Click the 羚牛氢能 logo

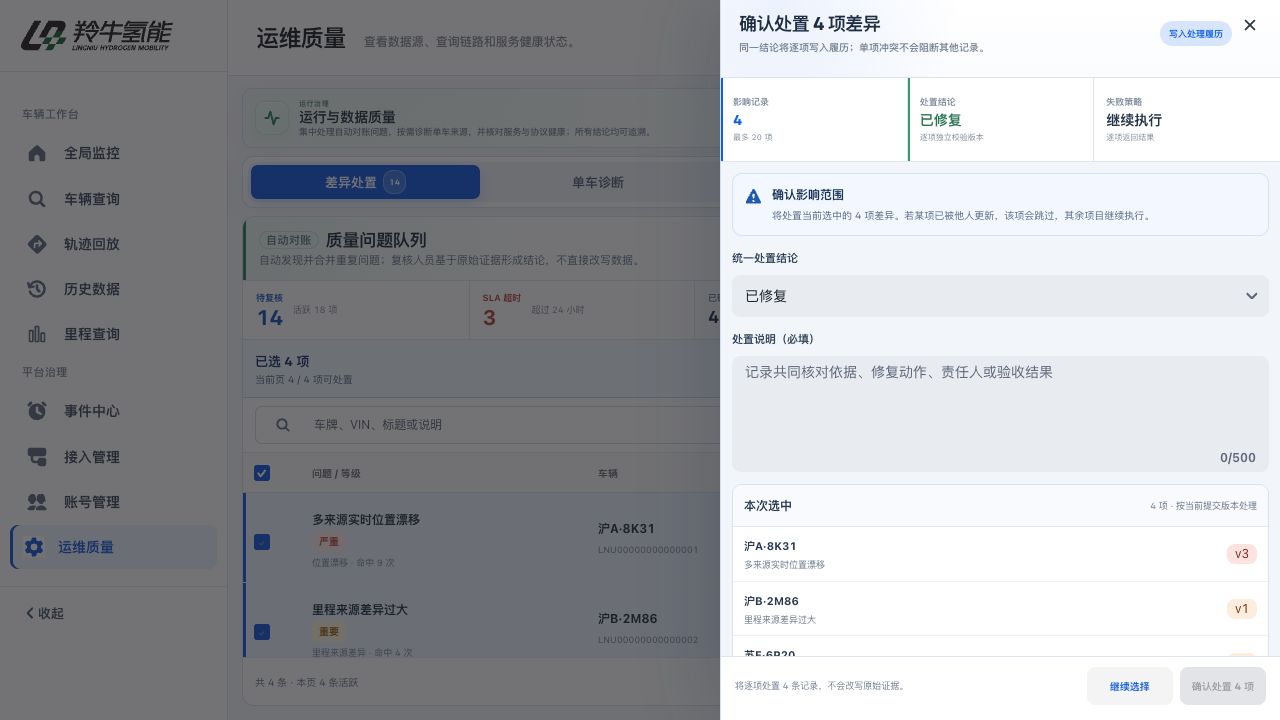pos(96,35)
